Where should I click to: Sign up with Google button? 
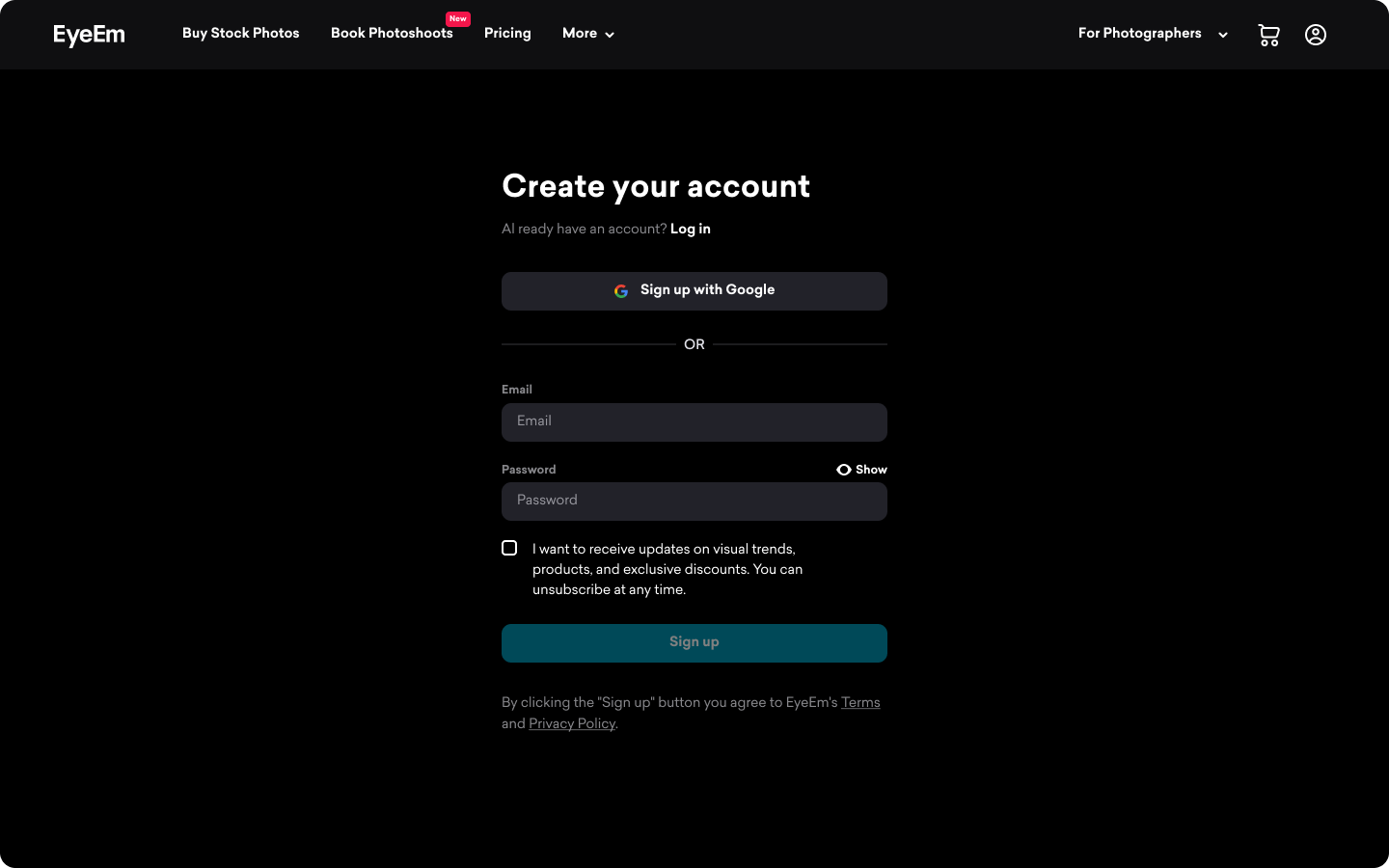(x=694, y=291)
